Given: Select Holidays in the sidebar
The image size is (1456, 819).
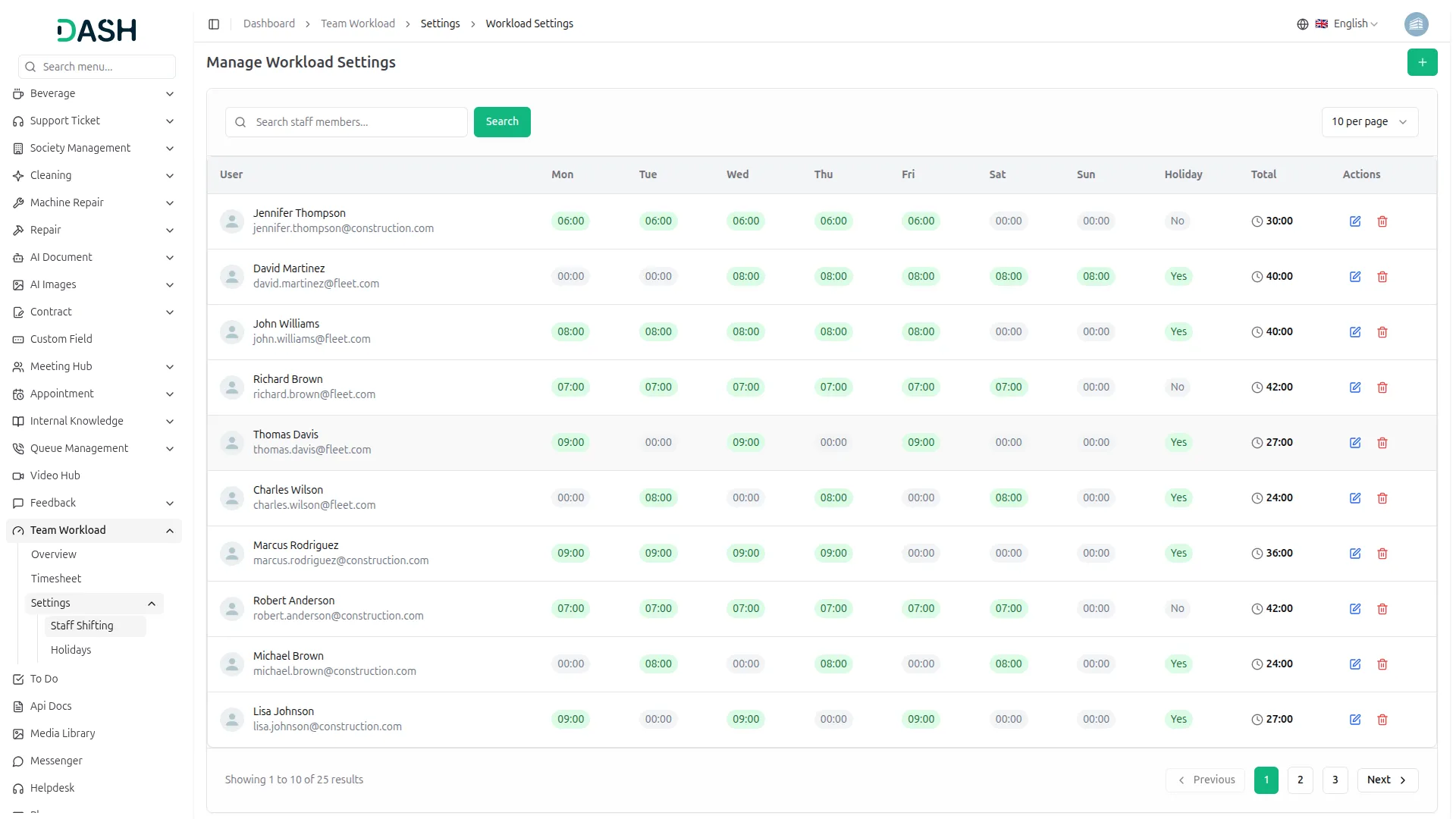Looking at the screenshot, I should (71, 650).
